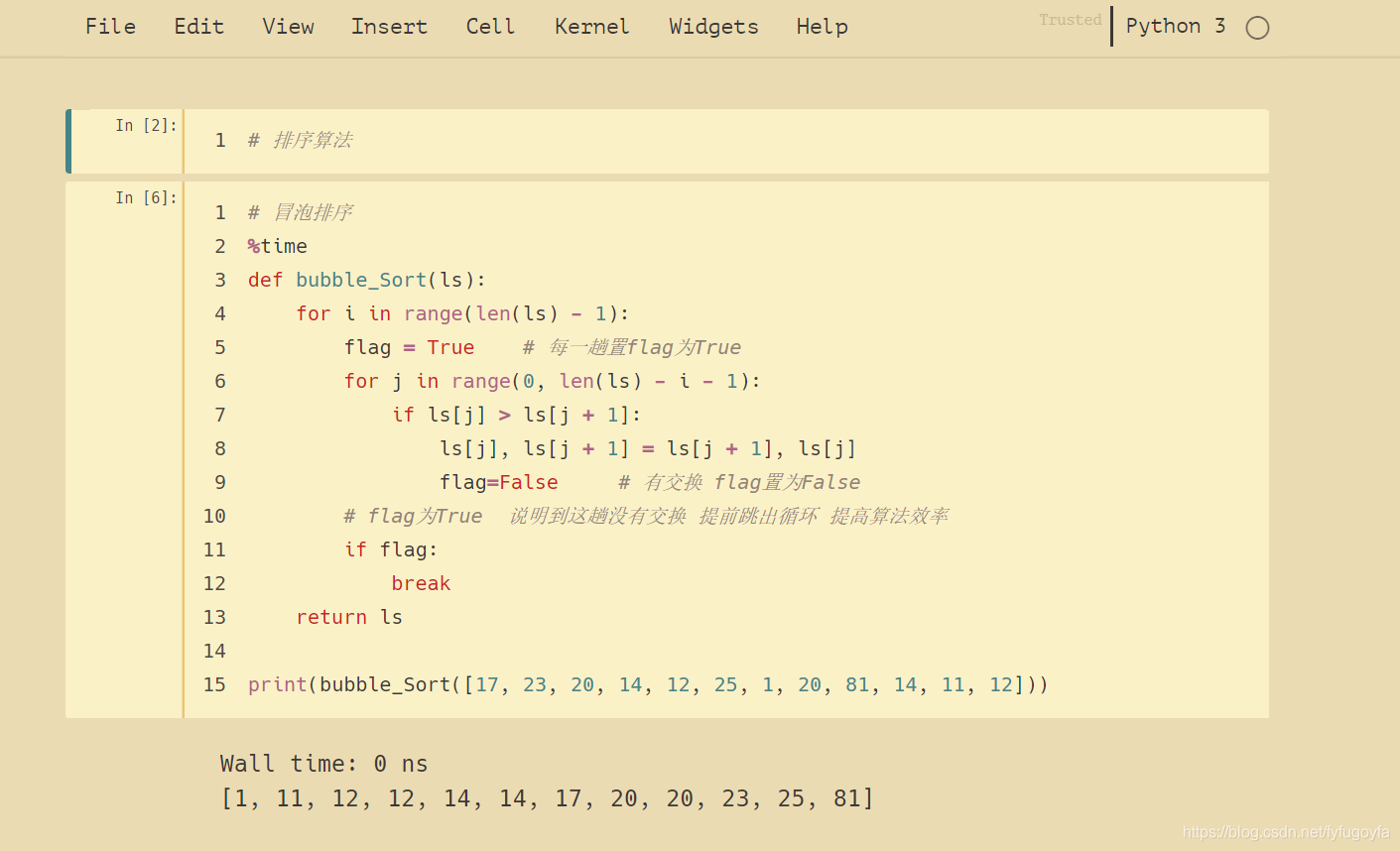Click the Trusted notebook indicator
Image resolution: width=1400 pixels, height=851 pixels.
click(x=1070, y=20)
